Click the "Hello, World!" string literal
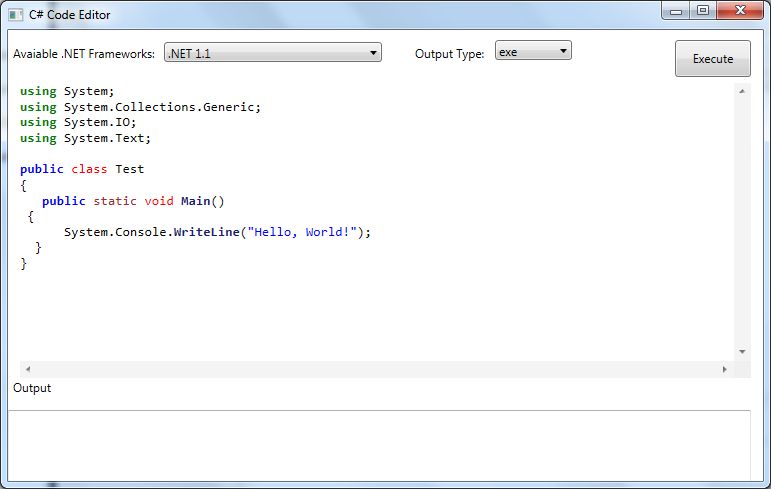771x489 pixels. click(x=302, y=232)
